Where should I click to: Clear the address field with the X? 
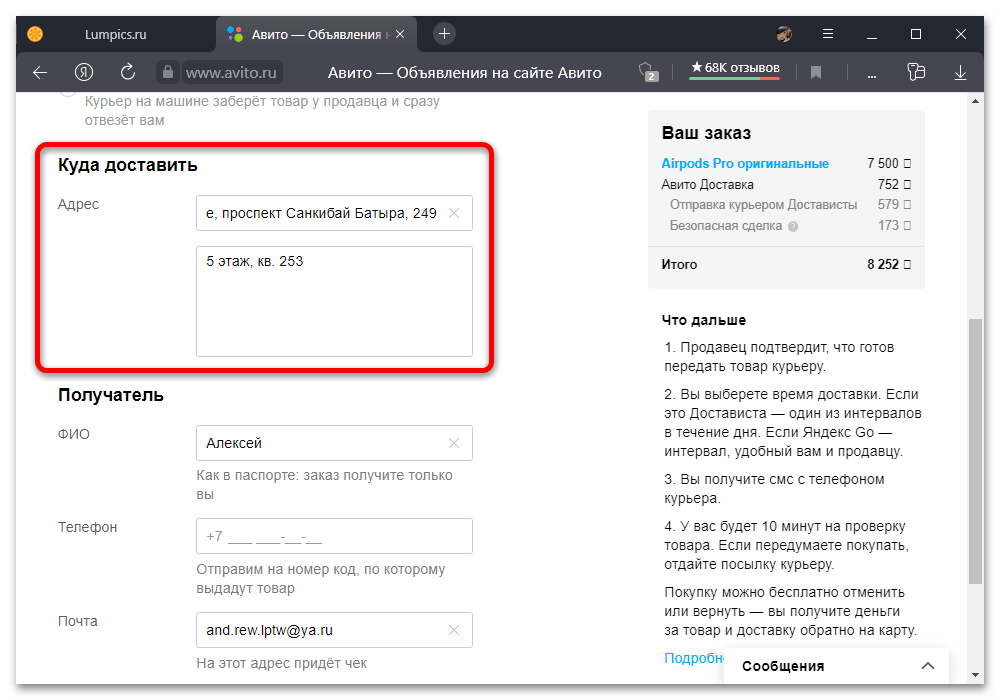click(454, 213)
